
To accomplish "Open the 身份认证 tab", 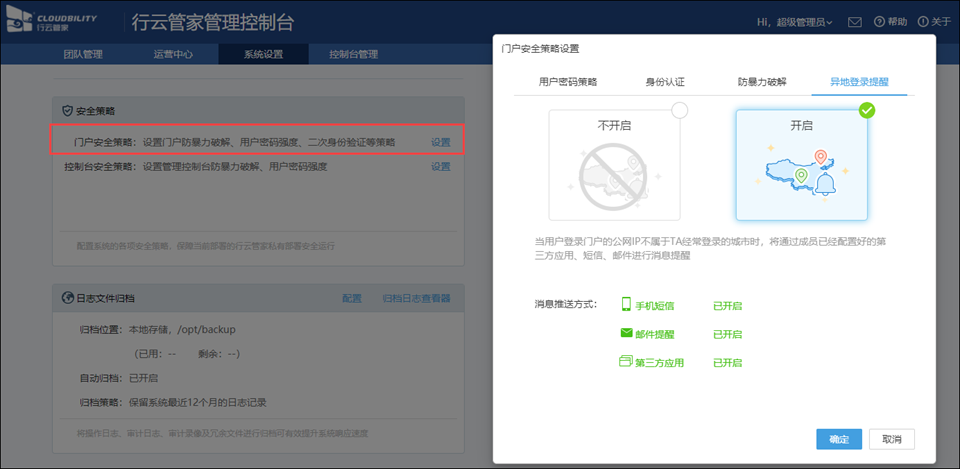I will coord(665,82).
